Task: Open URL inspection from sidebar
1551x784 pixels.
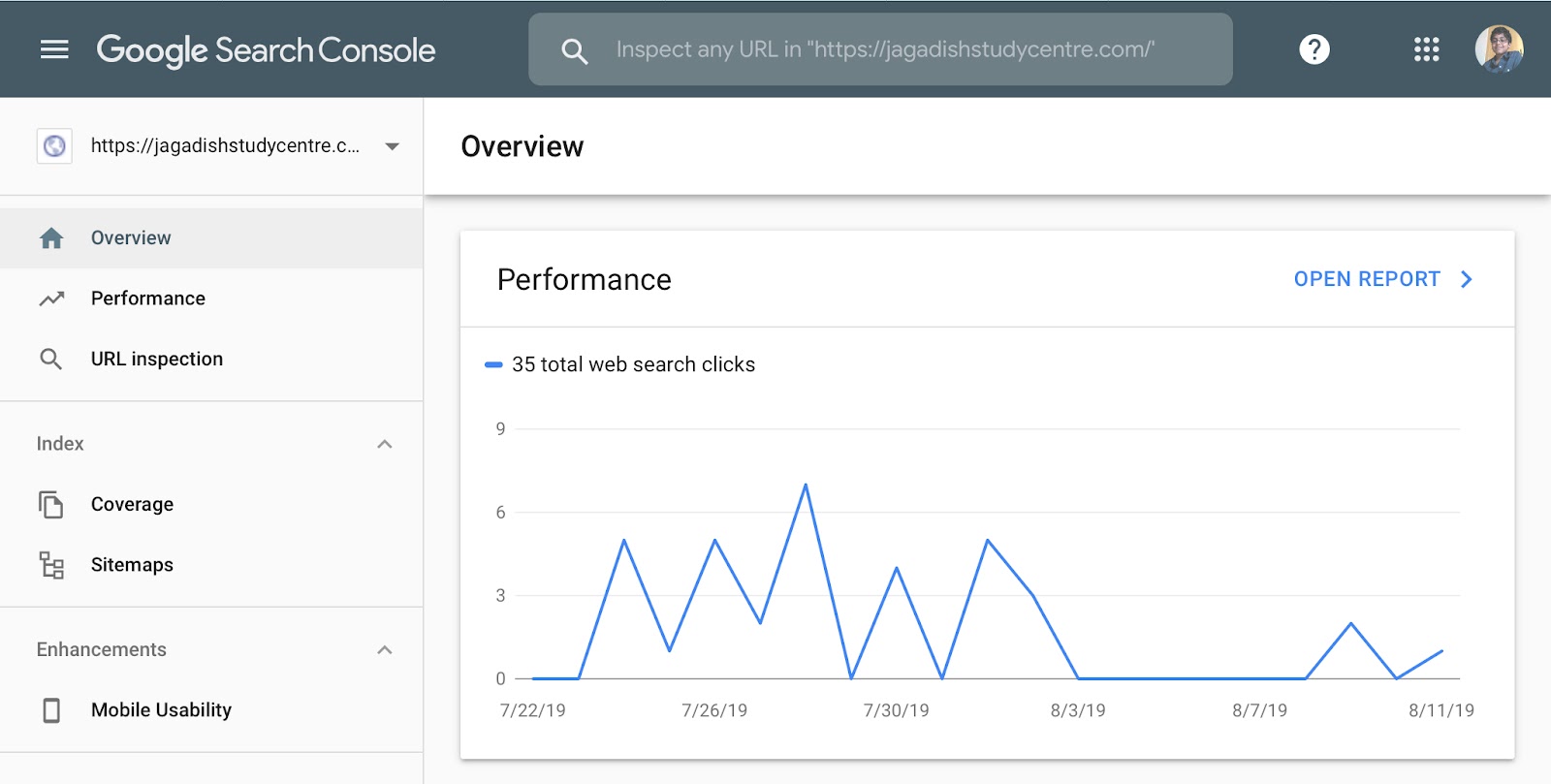Action: pyautogui.click(x=156, y=360)
